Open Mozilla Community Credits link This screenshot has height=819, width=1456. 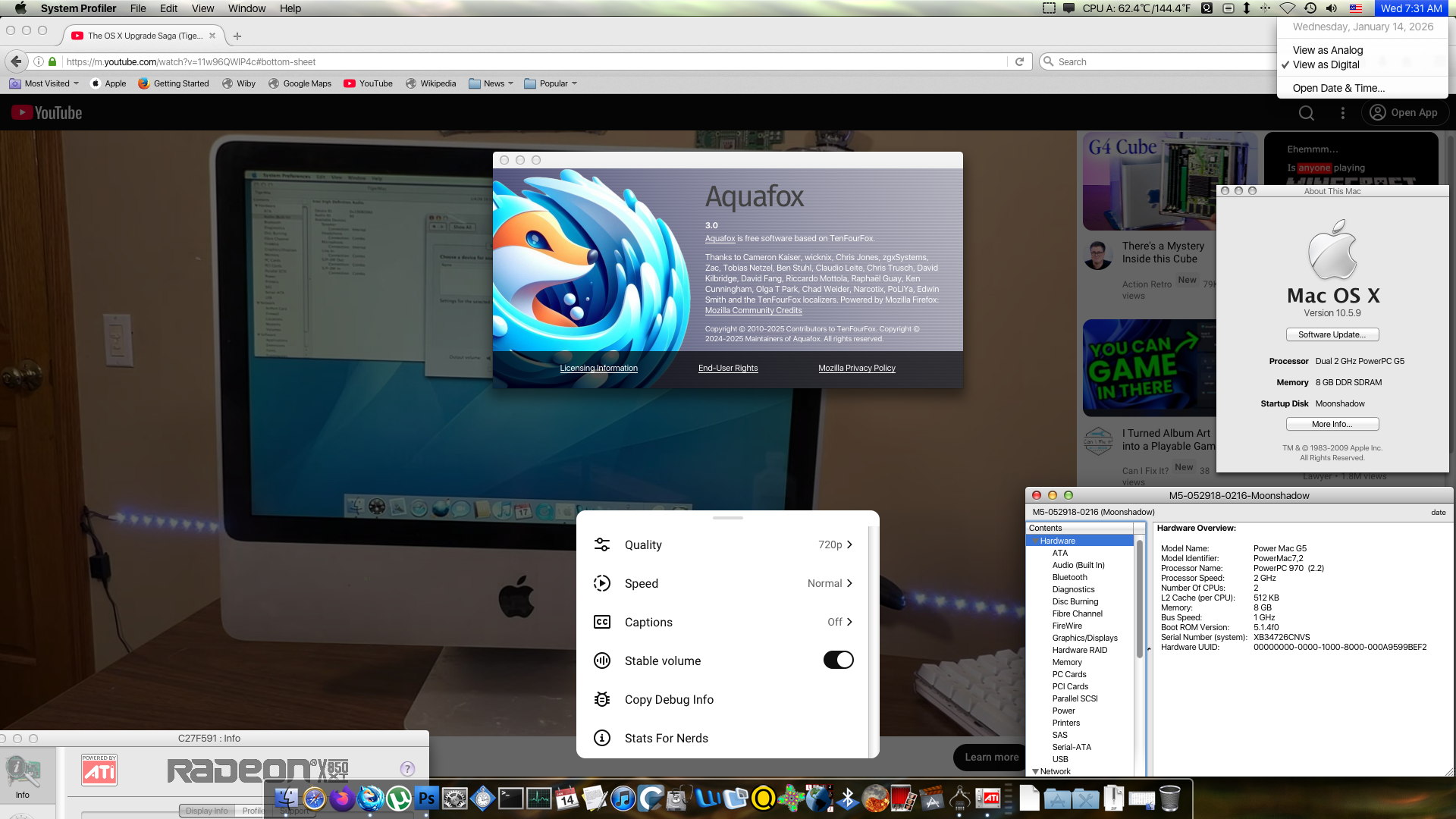point(753,310)
